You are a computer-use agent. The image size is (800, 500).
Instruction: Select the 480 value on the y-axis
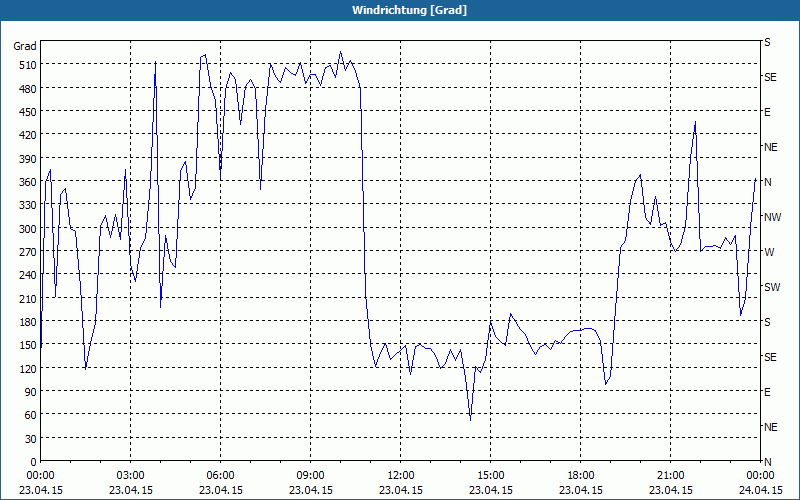coord(28,89)
